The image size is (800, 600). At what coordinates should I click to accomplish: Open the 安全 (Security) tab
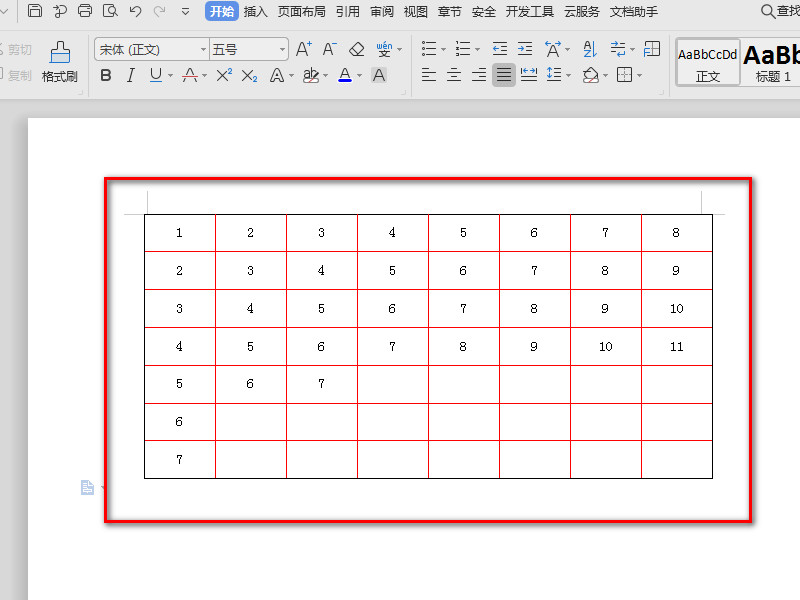click(x=484, y=11)
